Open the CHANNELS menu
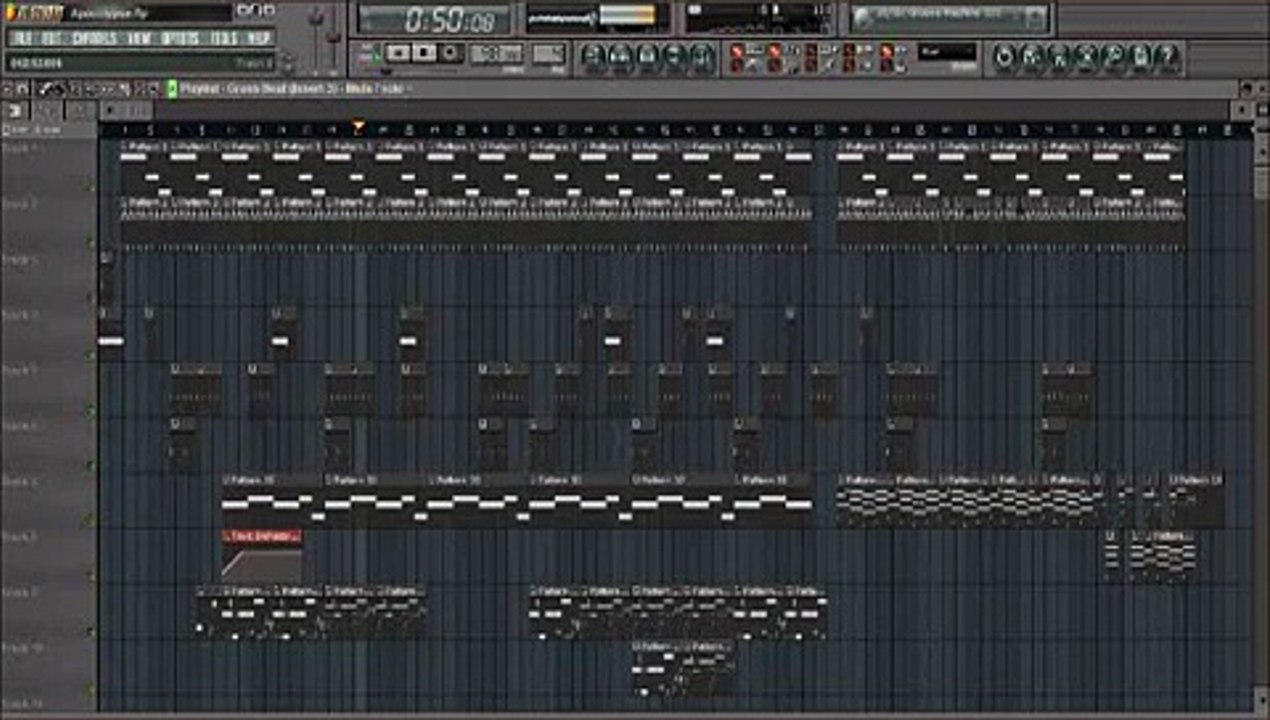This screenshot has height=720, width=1270. tap(95, 39)
